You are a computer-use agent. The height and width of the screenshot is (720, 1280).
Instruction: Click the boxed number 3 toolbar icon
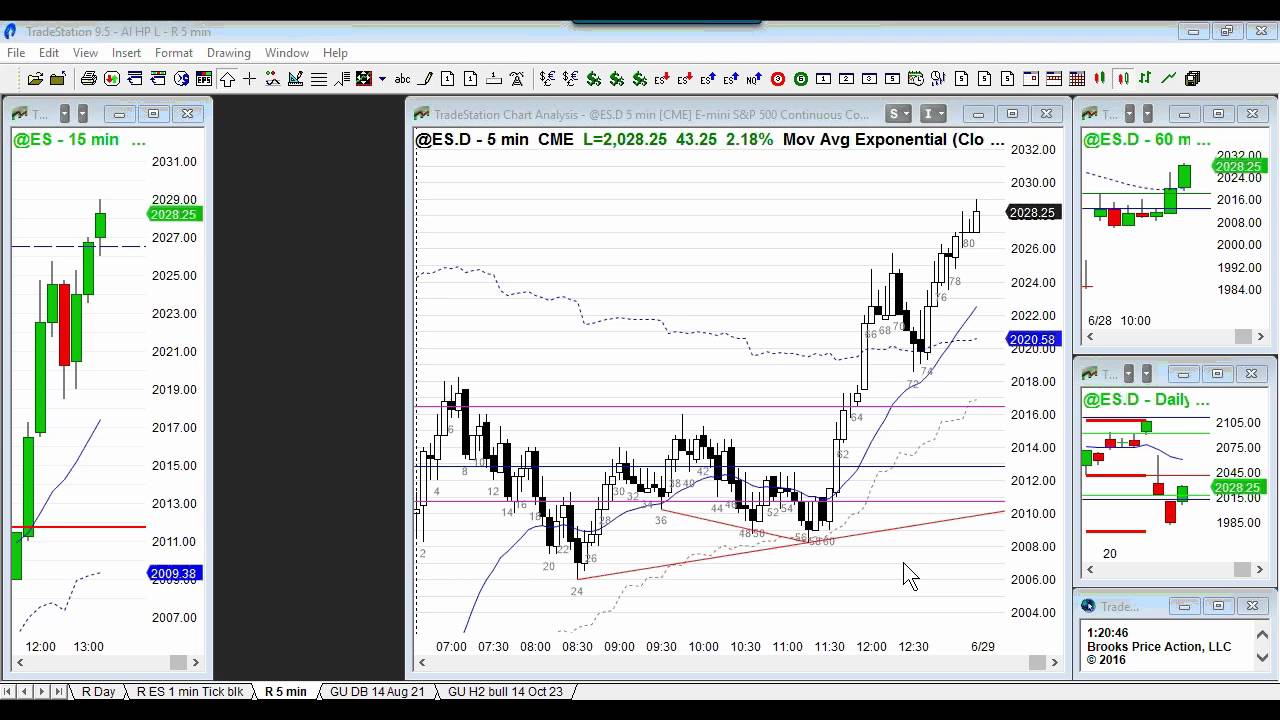(x=869, y=79)
